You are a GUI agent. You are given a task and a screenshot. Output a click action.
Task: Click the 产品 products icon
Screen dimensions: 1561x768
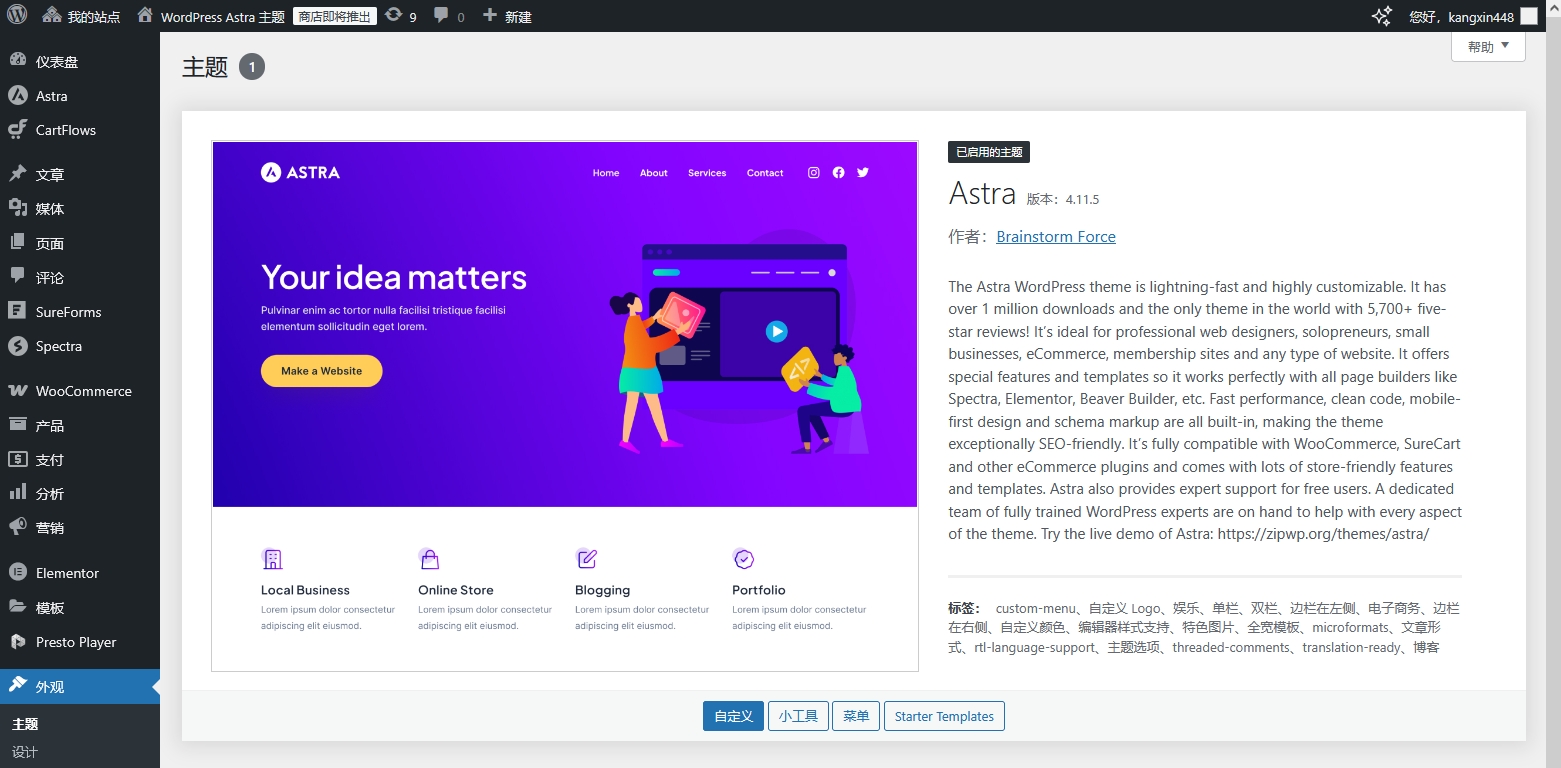18,425
